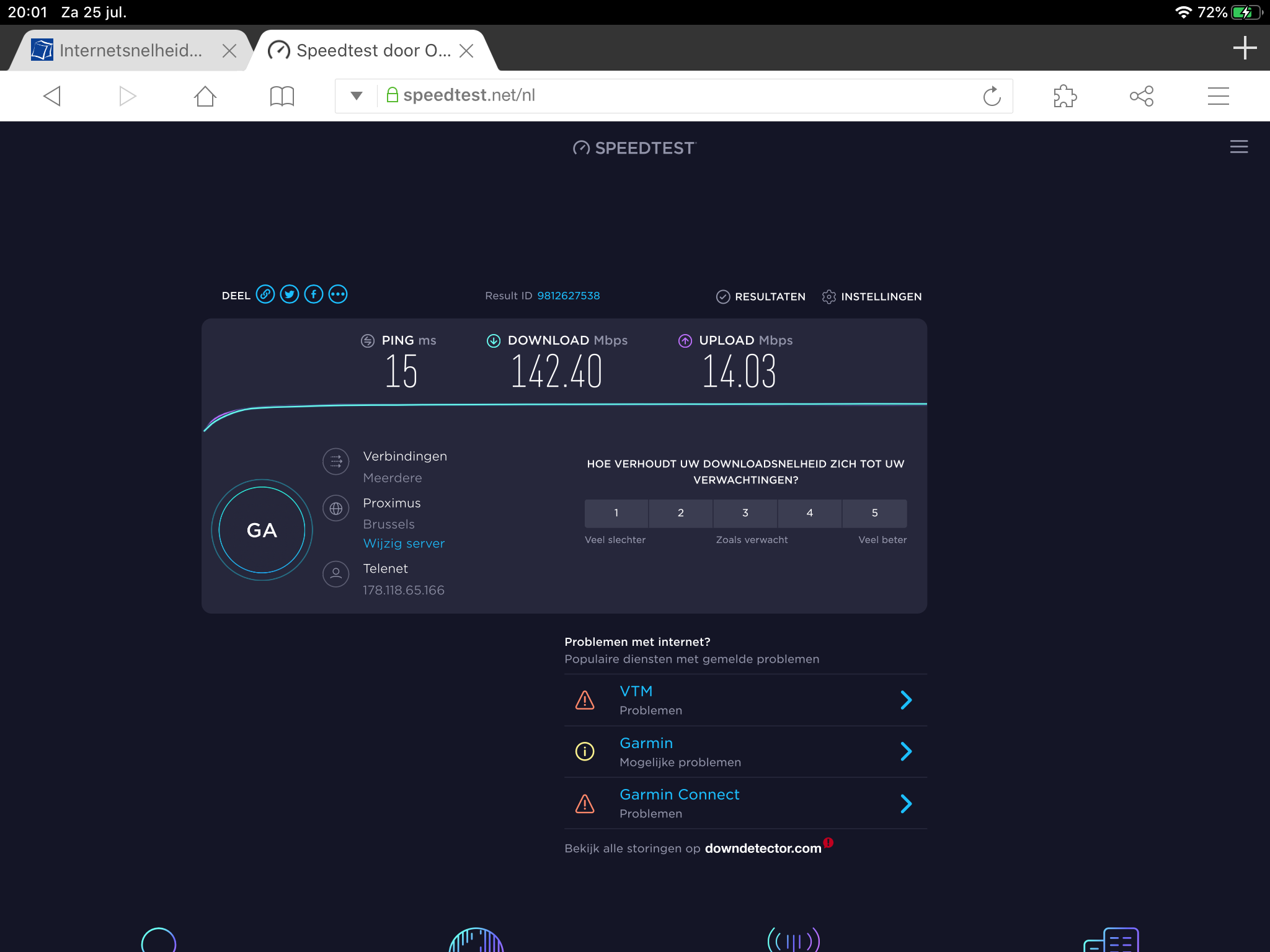Expand Garmin Connect entry chevron
Viewport: 1270px width, 952px height.
[905, 803]
